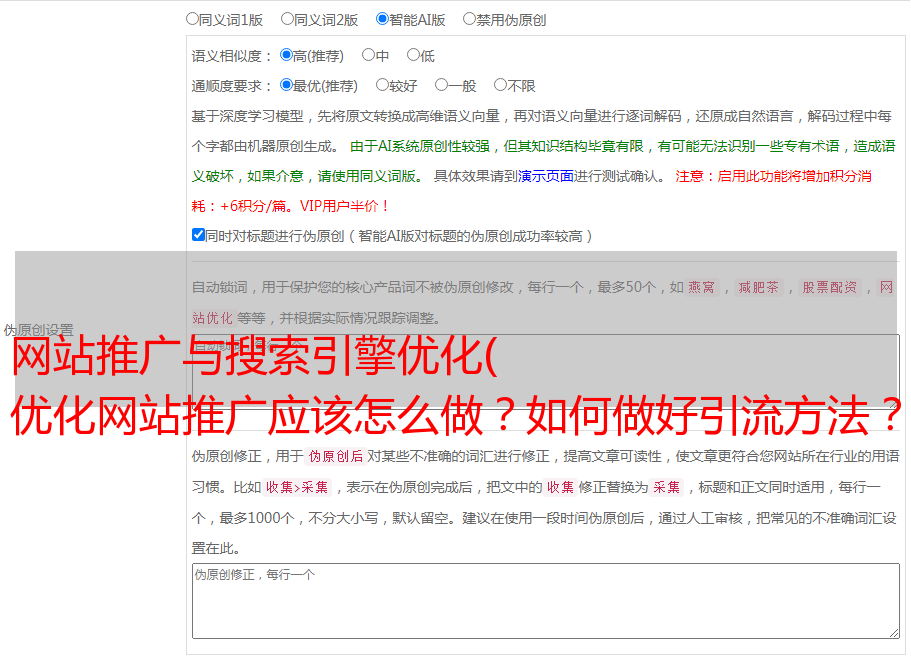Viewport: 911px width, 658px height.
Task: Select 禁用伪原创 radio option
Action: 469,19
